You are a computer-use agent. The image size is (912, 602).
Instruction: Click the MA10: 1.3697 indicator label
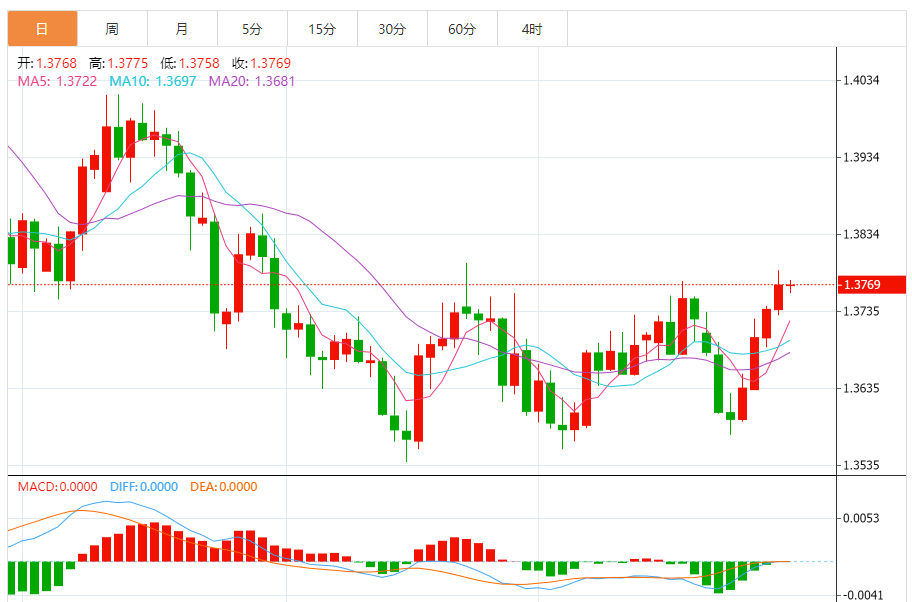pos(153,81)
